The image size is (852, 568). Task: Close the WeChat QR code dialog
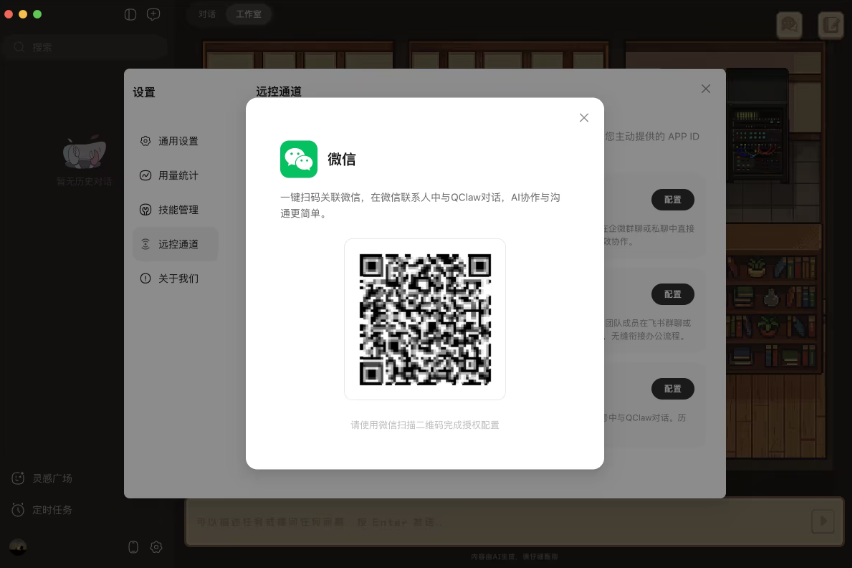(584, 118)
